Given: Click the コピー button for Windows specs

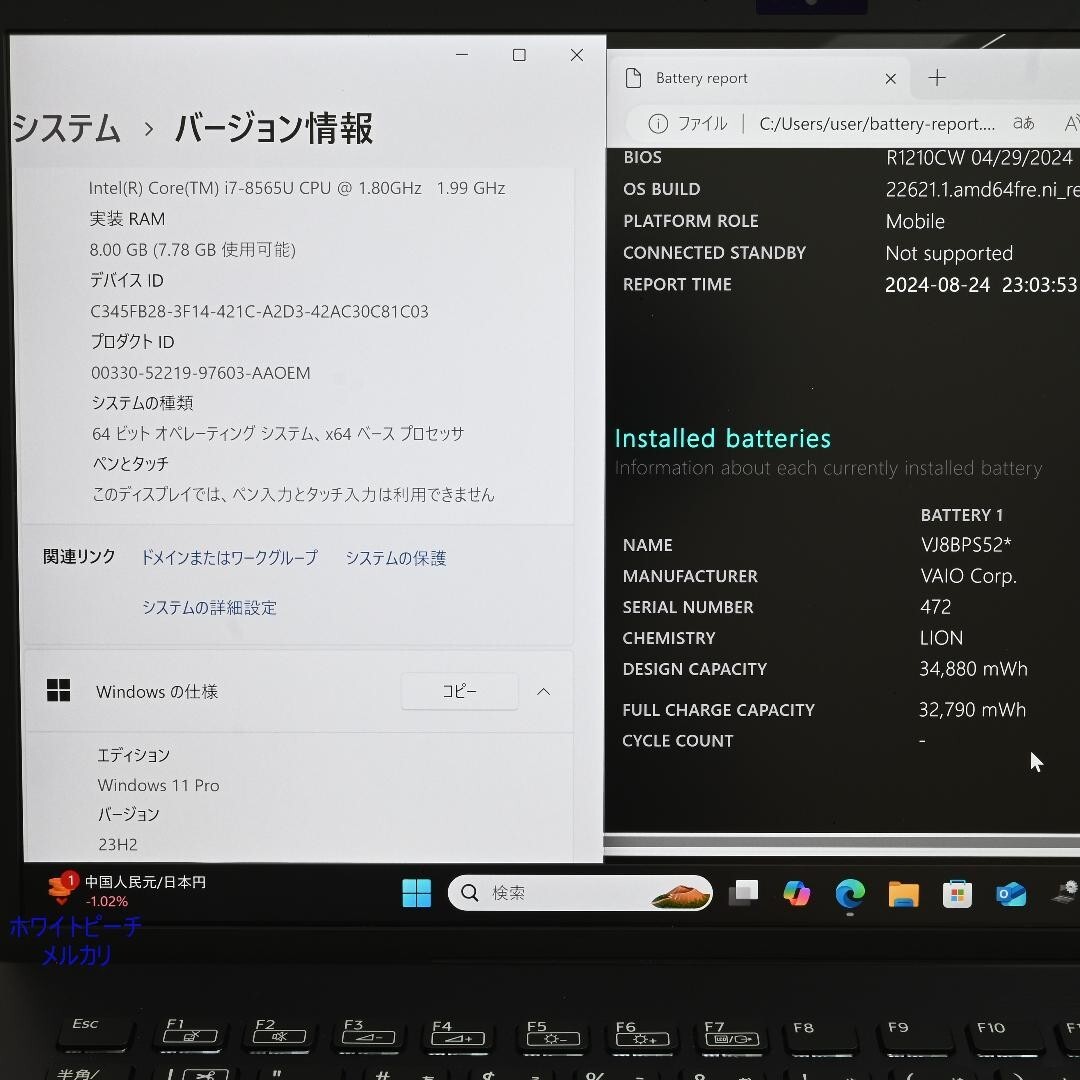Looking at the screenshot, I should (459, 692).
